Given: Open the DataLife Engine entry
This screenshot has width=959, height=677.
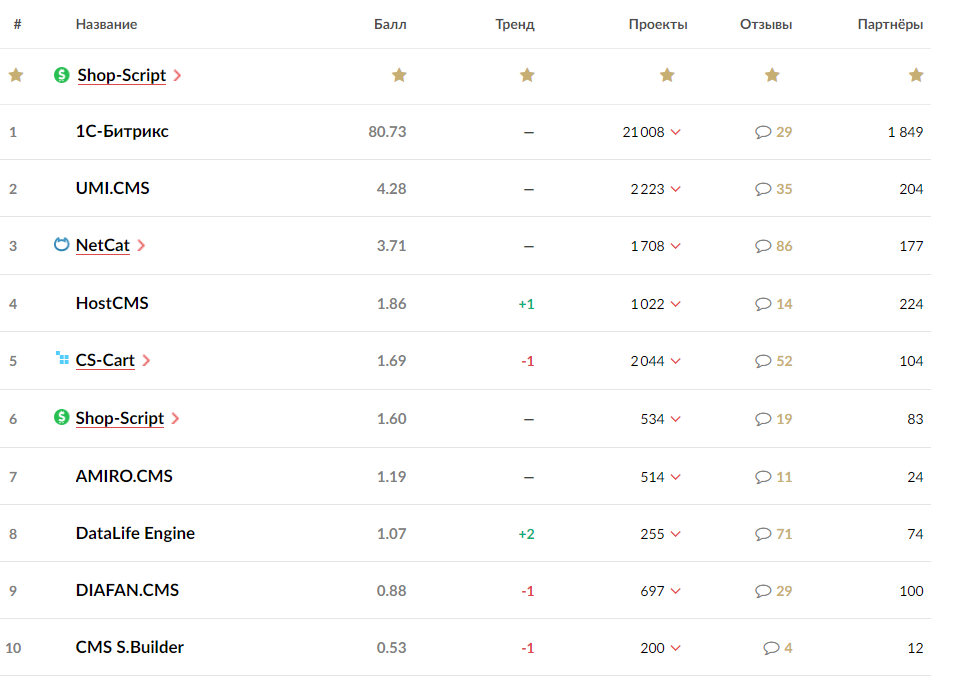Looking at the screenshot, I should (x=135, y=533).
